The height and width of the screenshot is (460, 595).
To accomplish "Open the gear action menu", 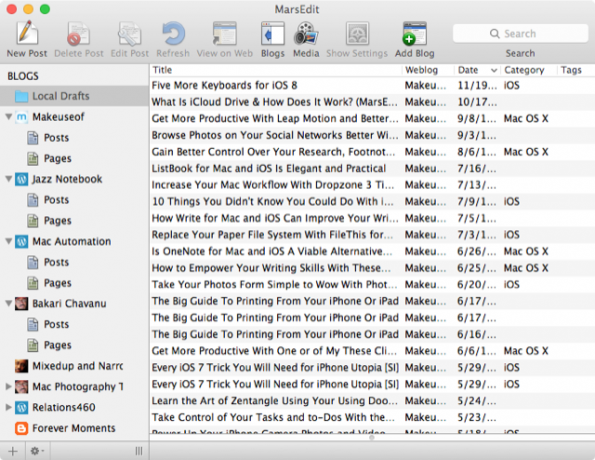I will [x=37, y=451].
